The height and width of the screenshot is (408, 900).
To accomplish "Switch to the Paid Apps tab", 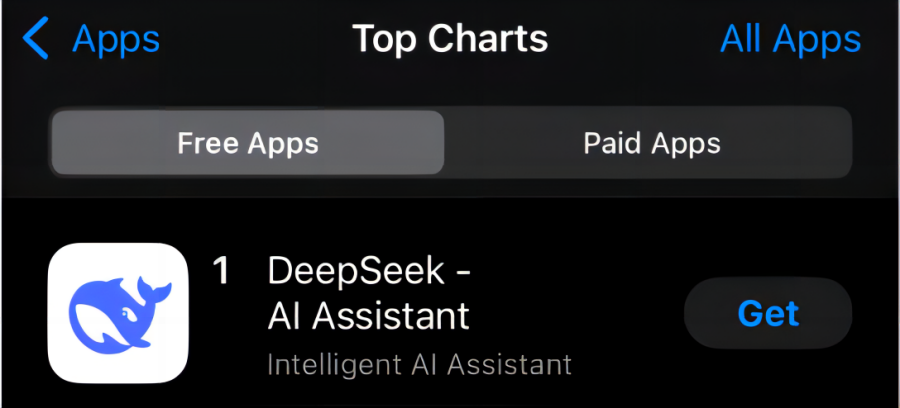I will point(651,143).
